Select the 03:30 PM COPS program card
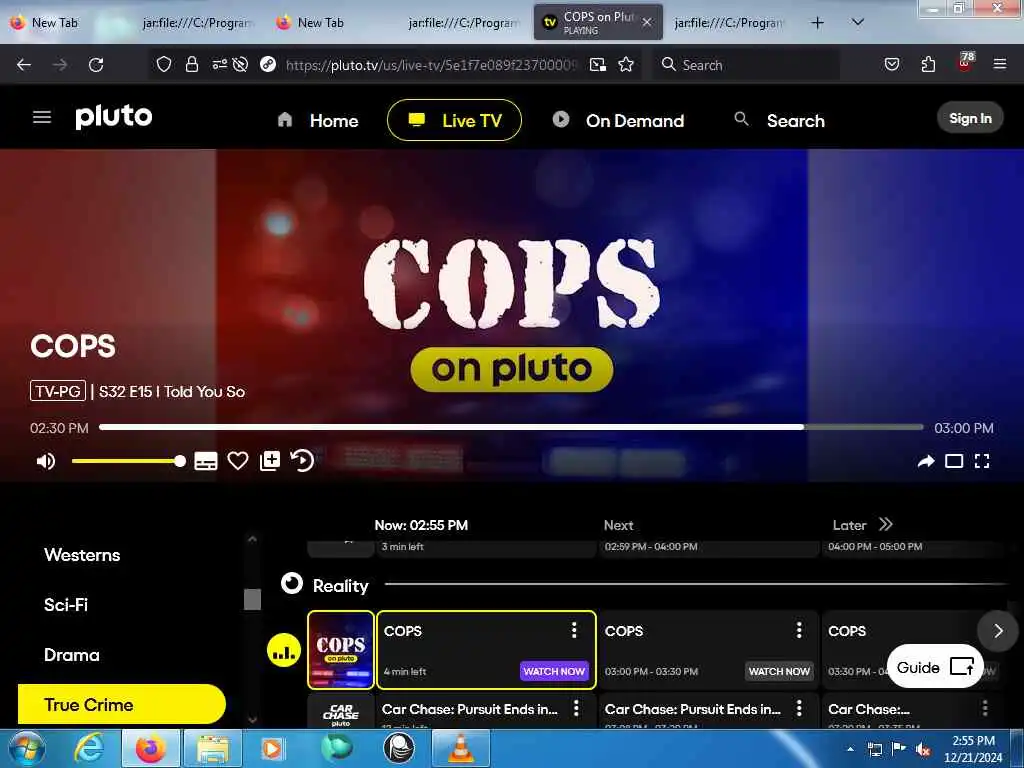1024x768 pixels. (x=912, y=650)
